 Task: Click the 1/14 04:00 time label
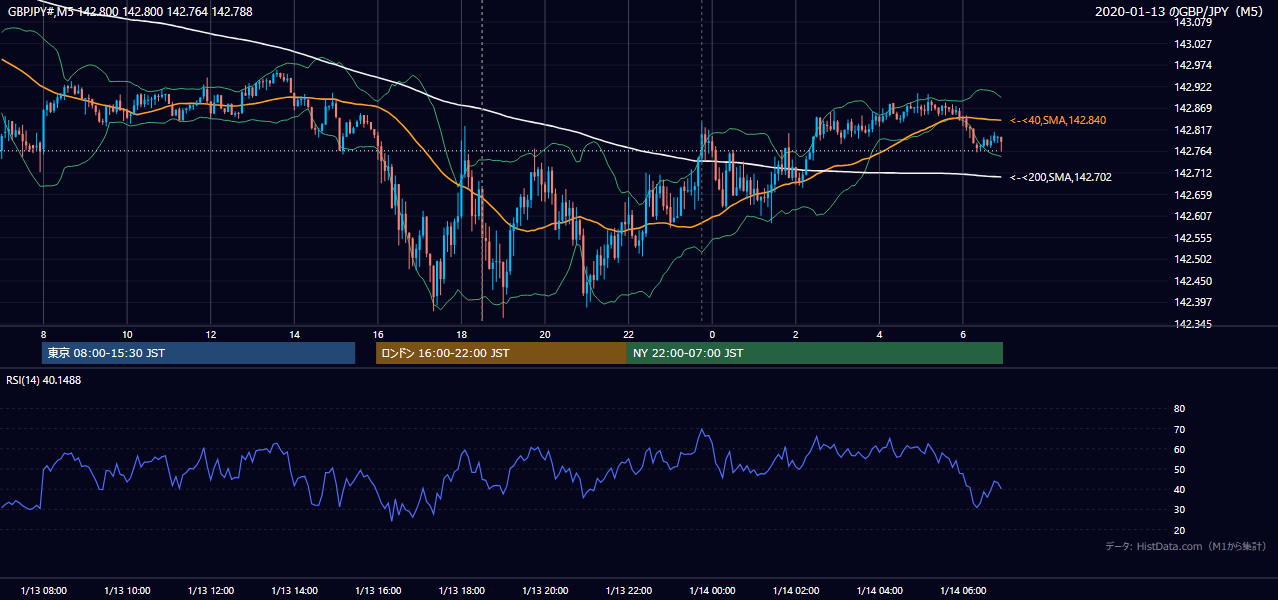pos(880,590)
